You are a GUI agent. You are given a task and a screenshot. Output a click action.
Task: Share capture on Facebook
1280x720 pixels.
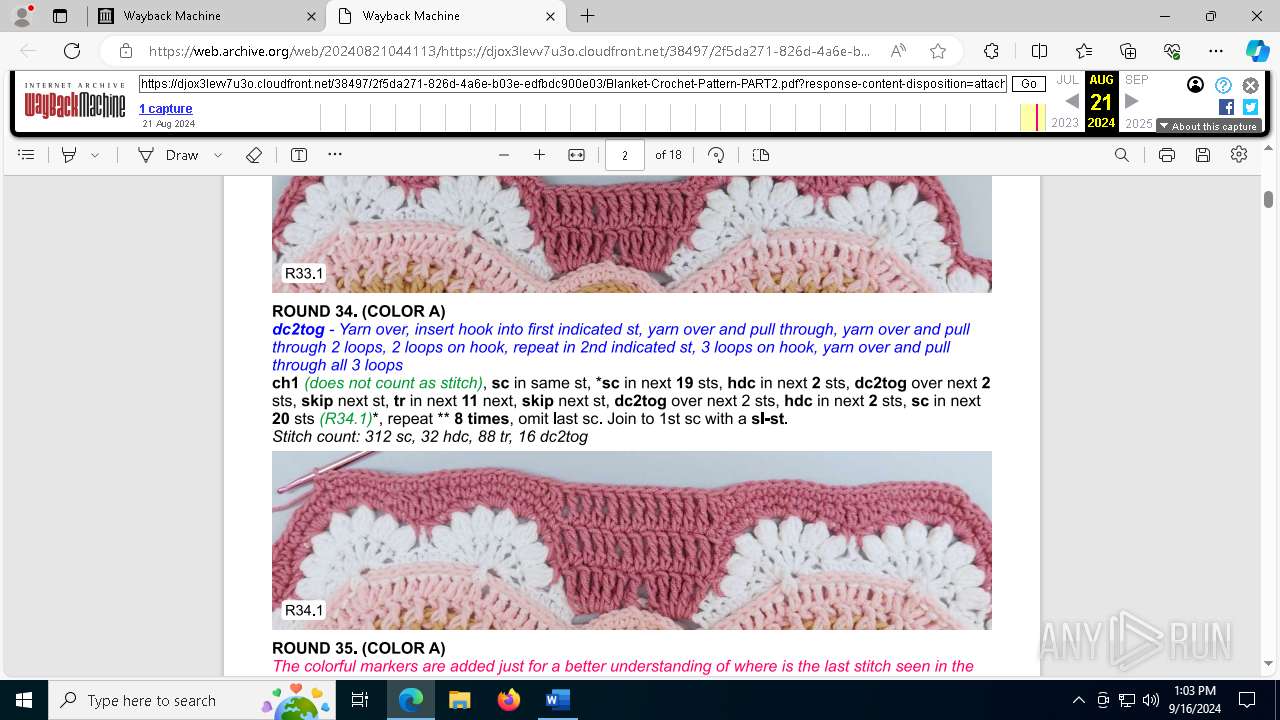pyautogui.click(x=1226, y=107)
